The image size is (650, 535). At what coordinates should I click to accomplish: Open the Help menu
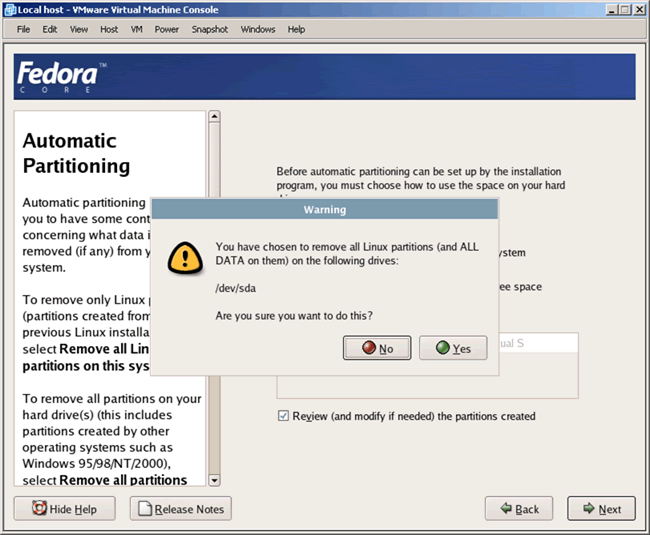(296, 29)
